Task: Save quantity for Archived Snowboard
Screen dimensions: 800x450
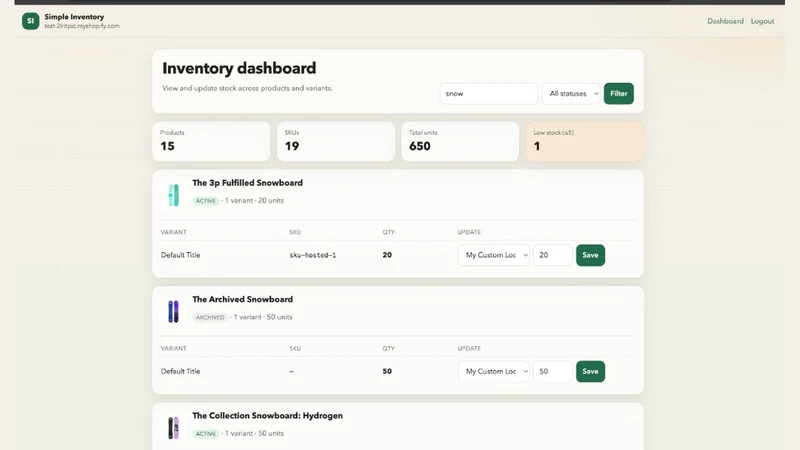Action: coord(590,371)
